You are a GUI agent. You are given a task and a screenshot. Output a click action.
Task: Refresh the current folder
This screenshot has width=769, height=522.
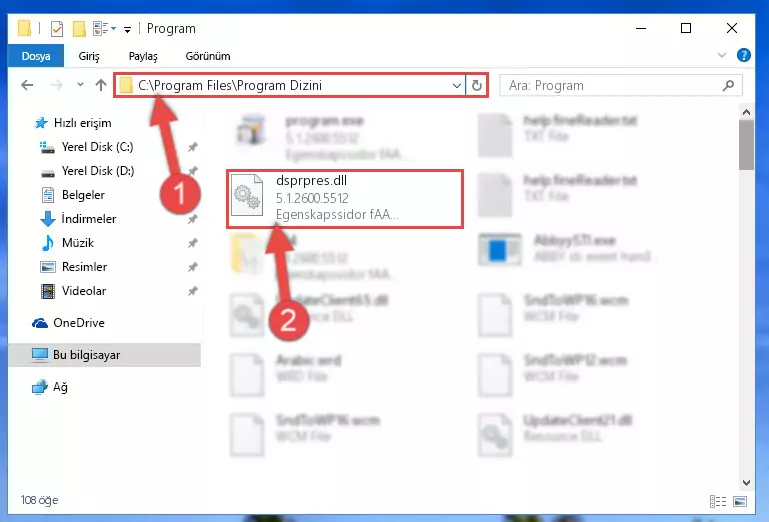476,85
